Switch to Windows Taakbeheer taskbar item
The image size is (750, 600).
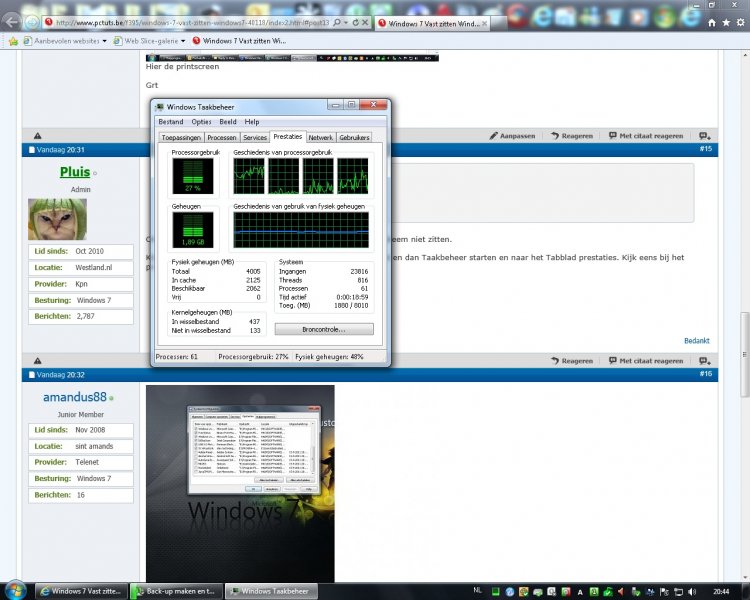tap(271, 591)
